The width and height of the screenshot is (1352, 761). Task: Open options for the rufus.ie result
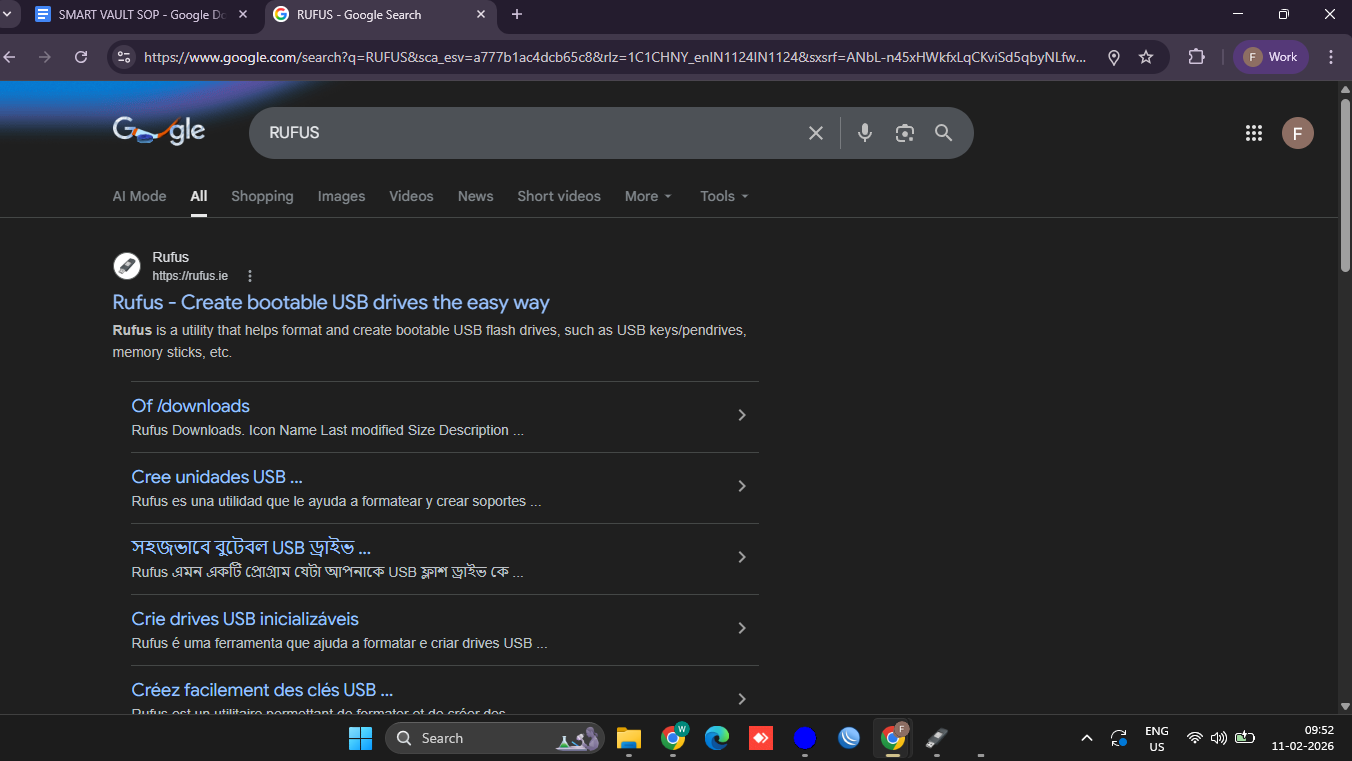(249, 275)
